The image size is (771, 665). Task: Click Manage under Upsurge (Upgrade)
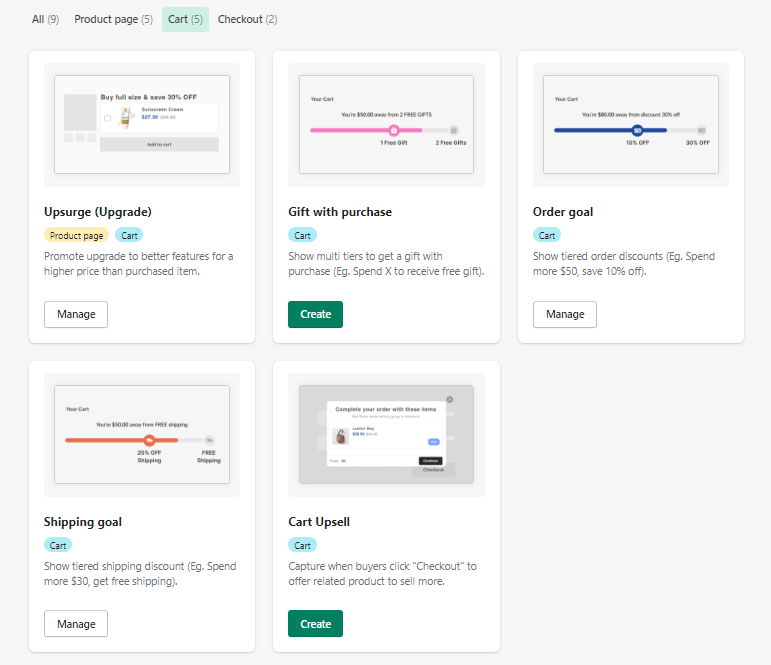[x=76, y=314]
